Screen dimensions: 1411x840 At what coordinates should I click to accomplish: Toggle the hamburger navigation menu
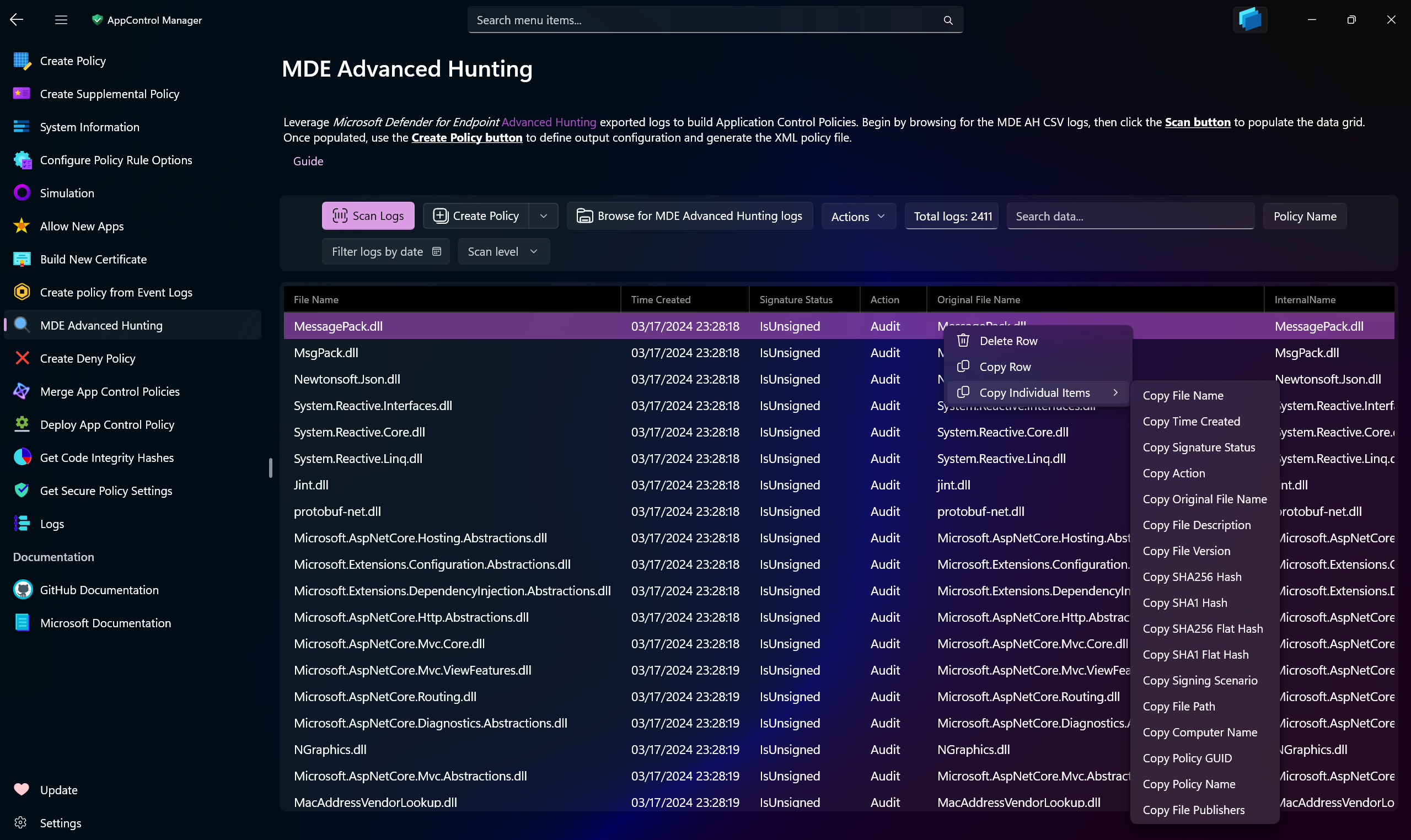tap(61, 20)
